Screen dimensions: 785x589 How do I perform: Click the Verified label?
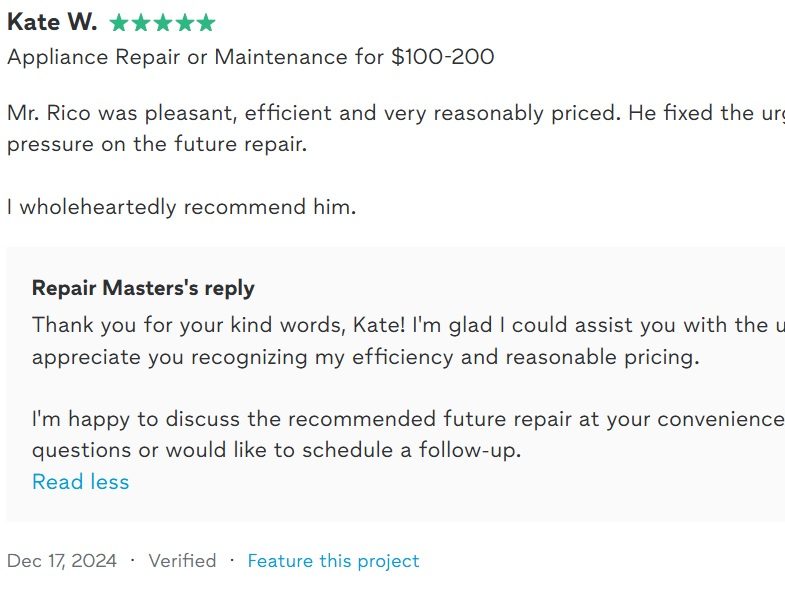coord(182,560)
